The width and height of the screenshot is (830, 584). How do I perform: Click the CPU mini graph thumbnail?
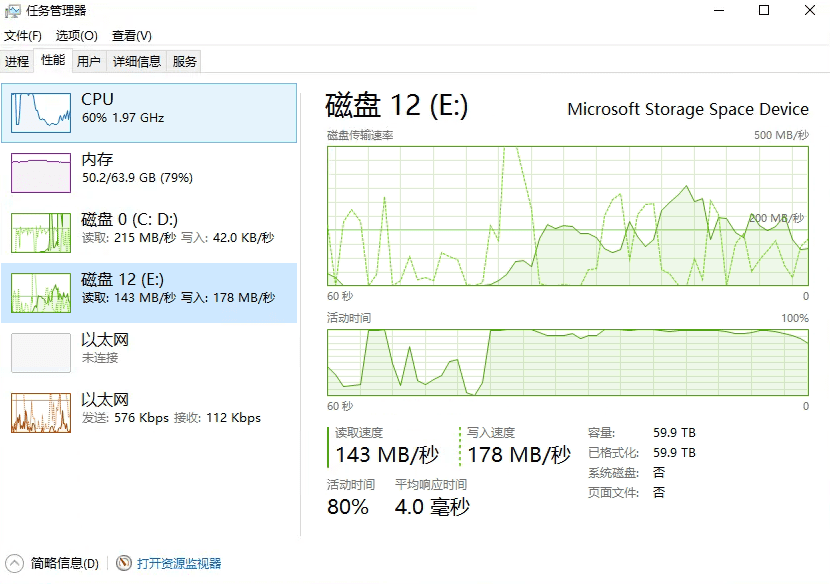(x=41, y=113)
